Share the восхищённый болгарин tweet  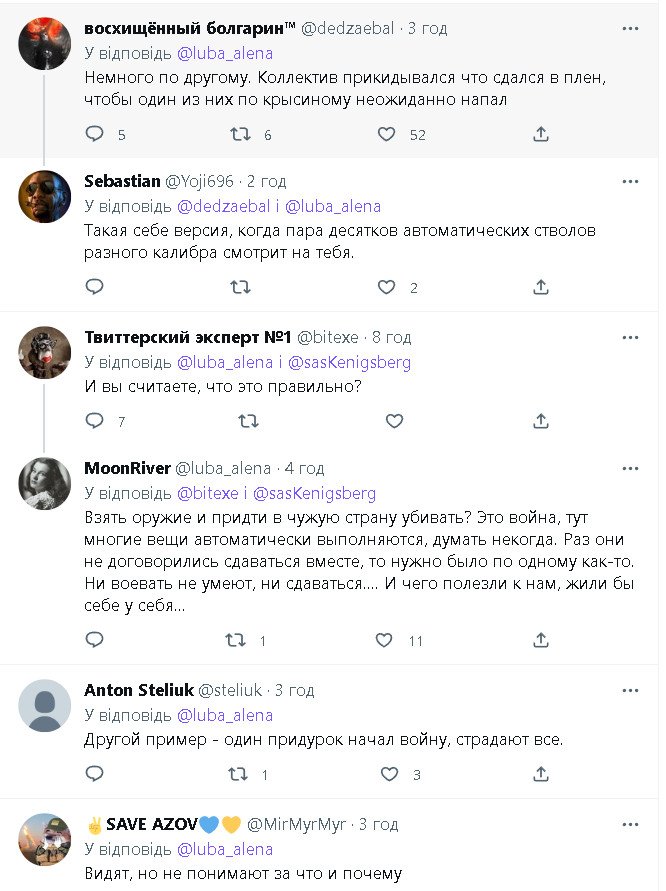click(x=540, y=134)
